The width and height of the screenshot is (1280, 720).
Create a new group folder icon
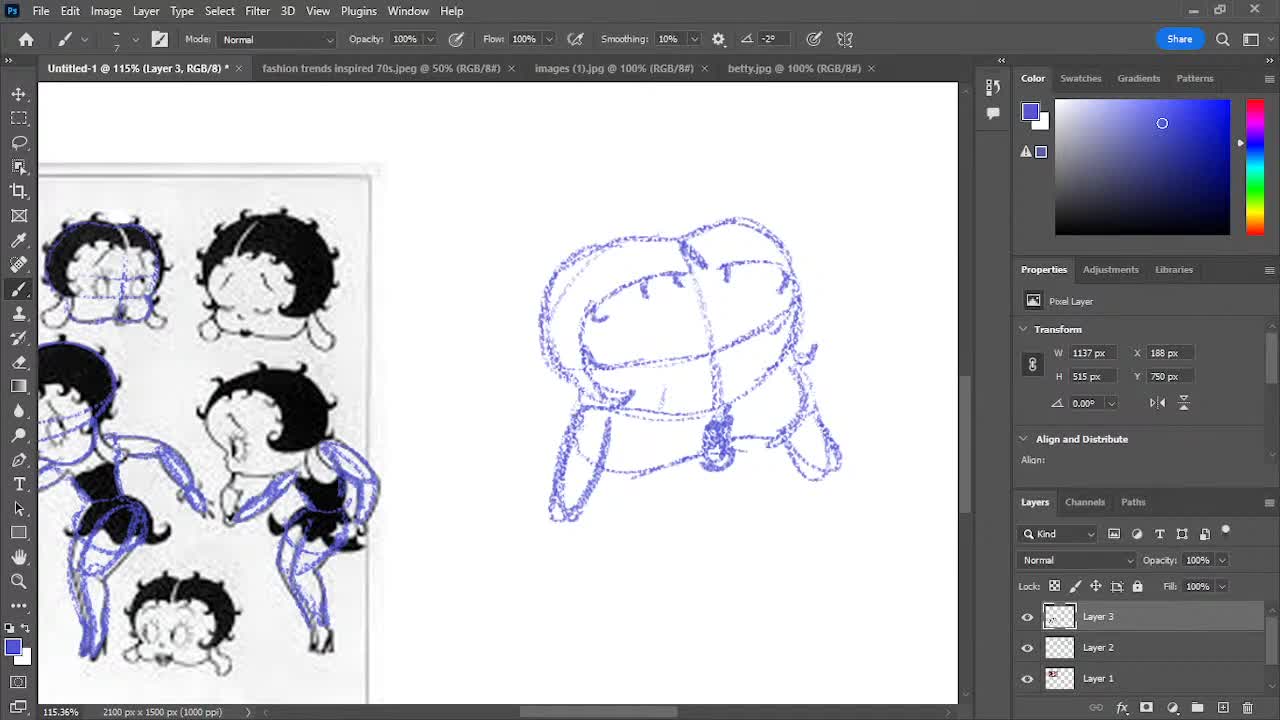coord(1197,708)
